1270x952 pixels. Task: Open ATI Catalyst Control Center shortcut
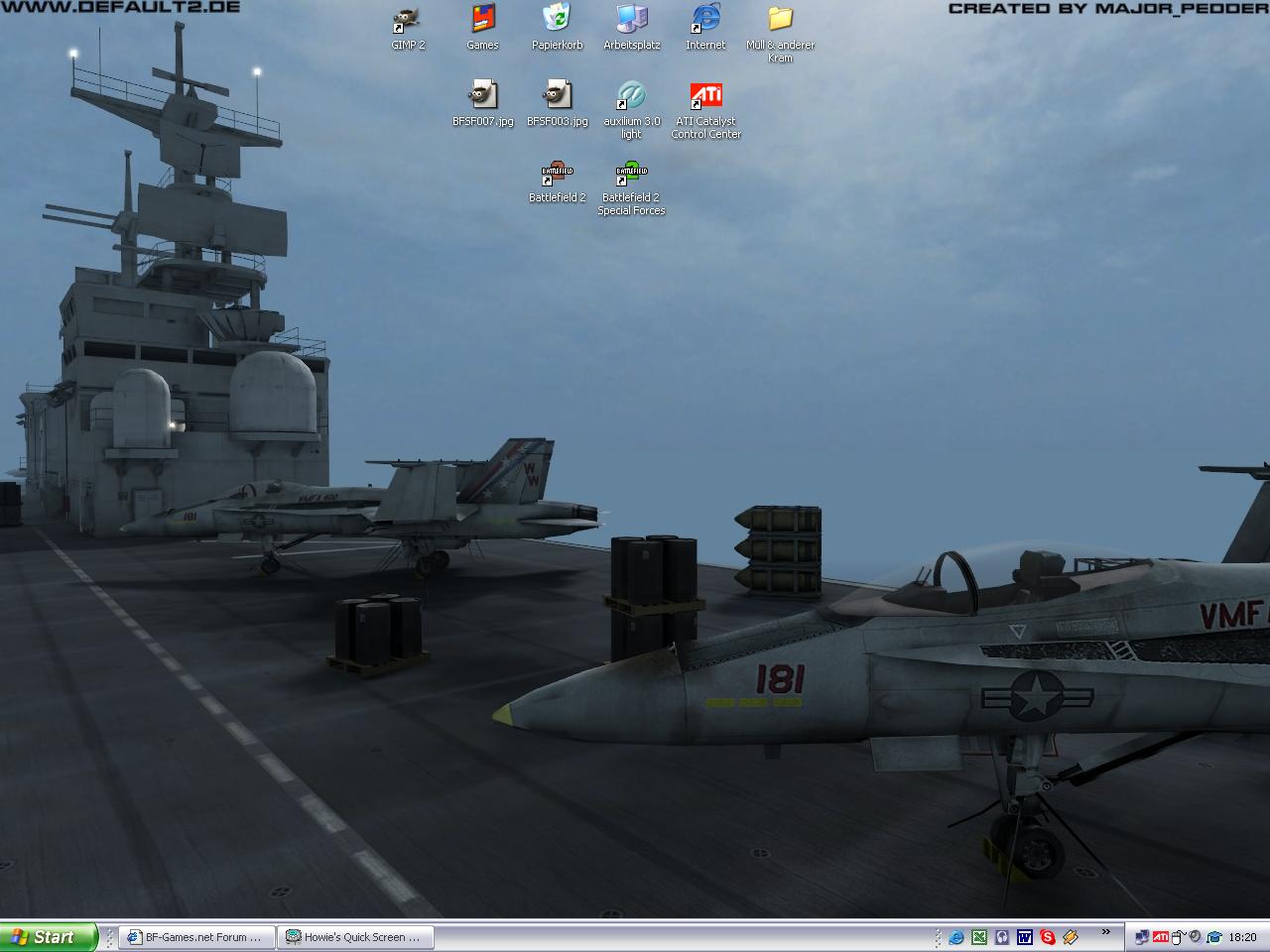click(705, 96)
